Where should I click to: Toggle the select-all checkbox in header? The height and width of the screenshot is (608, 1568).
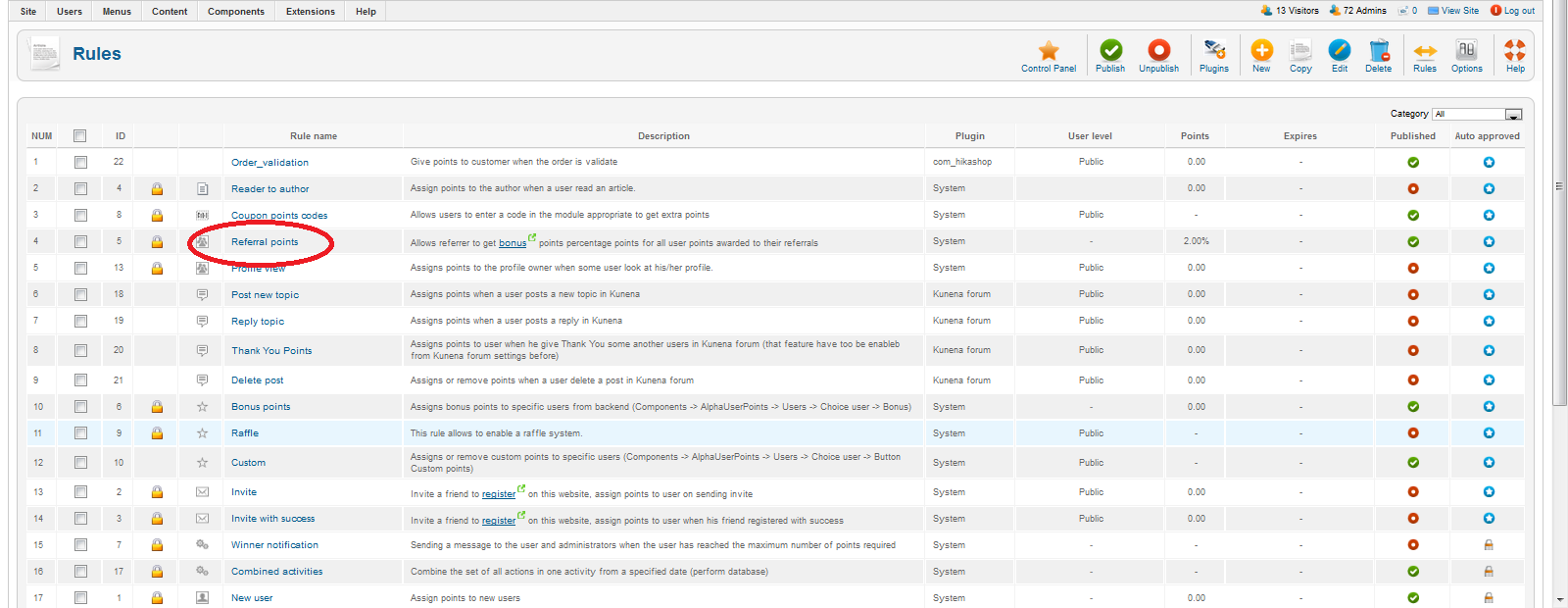80,136
